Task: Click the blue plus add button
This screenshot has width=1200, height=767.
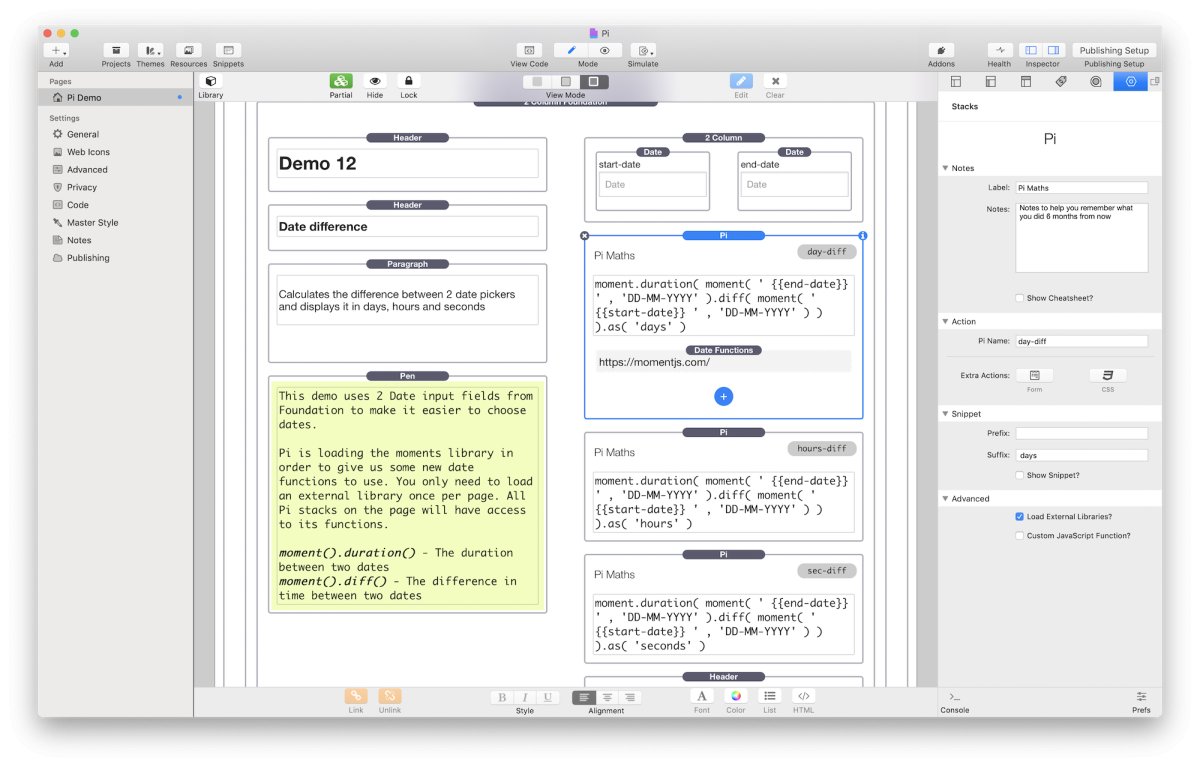Action: point(724,397)
